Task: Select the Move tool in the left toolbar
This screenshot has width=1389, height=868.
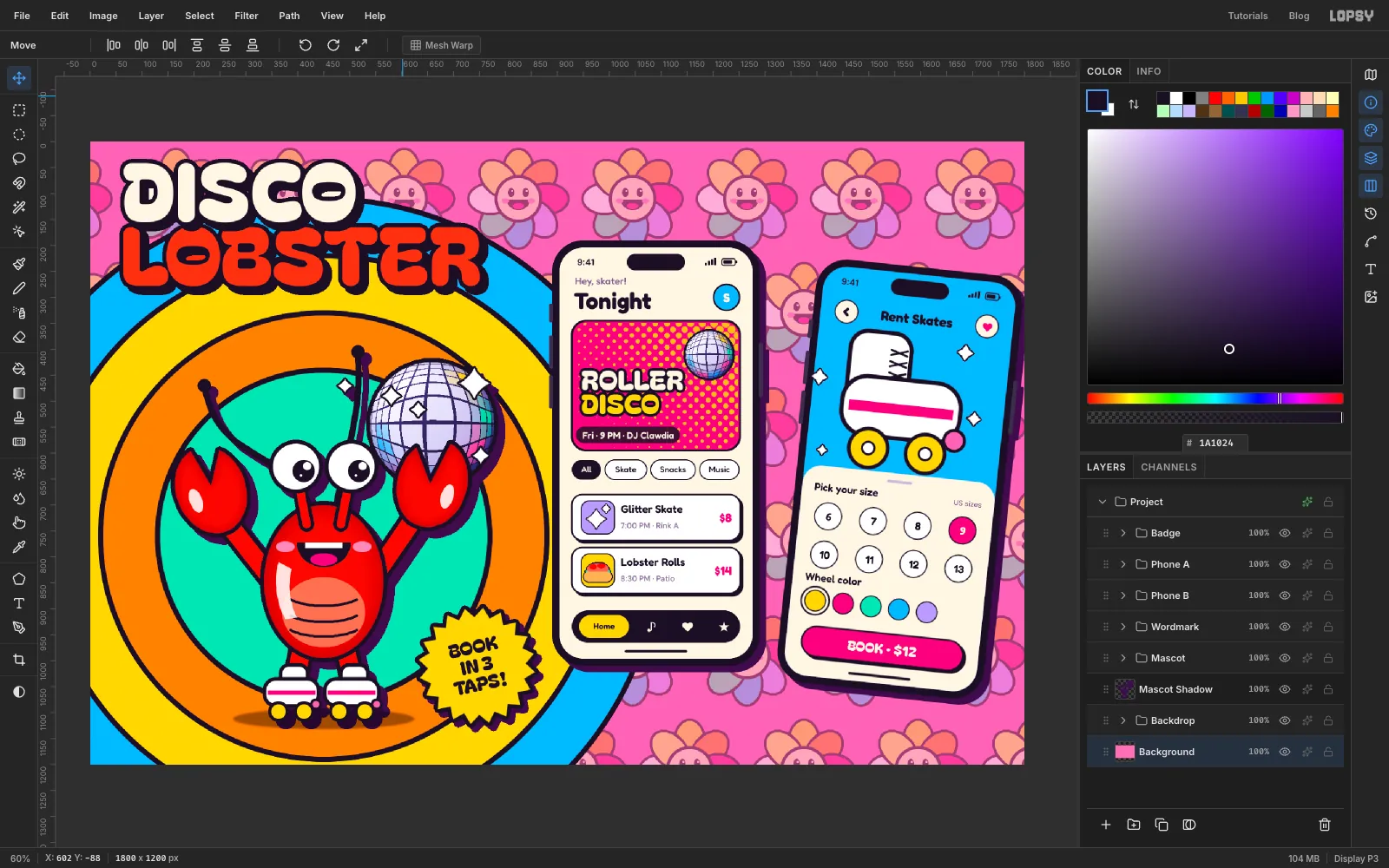Action: (x=19, y=78)
